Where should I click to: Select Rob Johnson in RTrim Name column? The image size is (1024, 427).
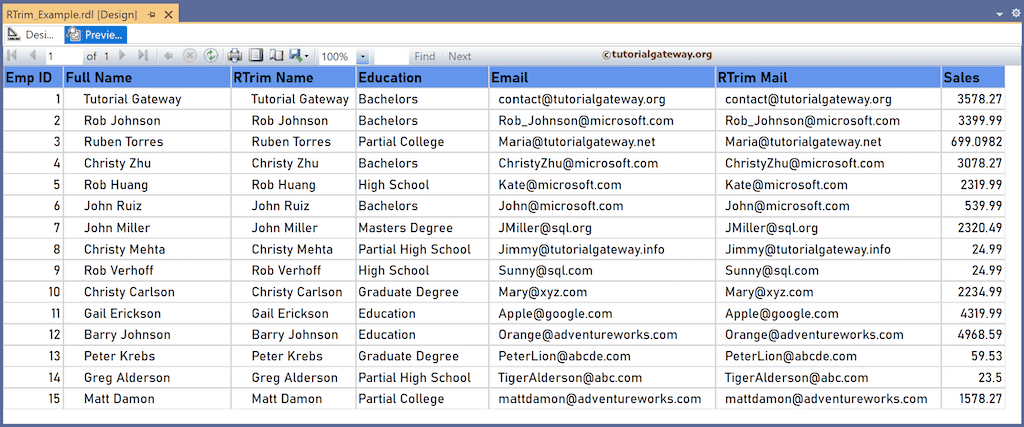pos(290,121)
